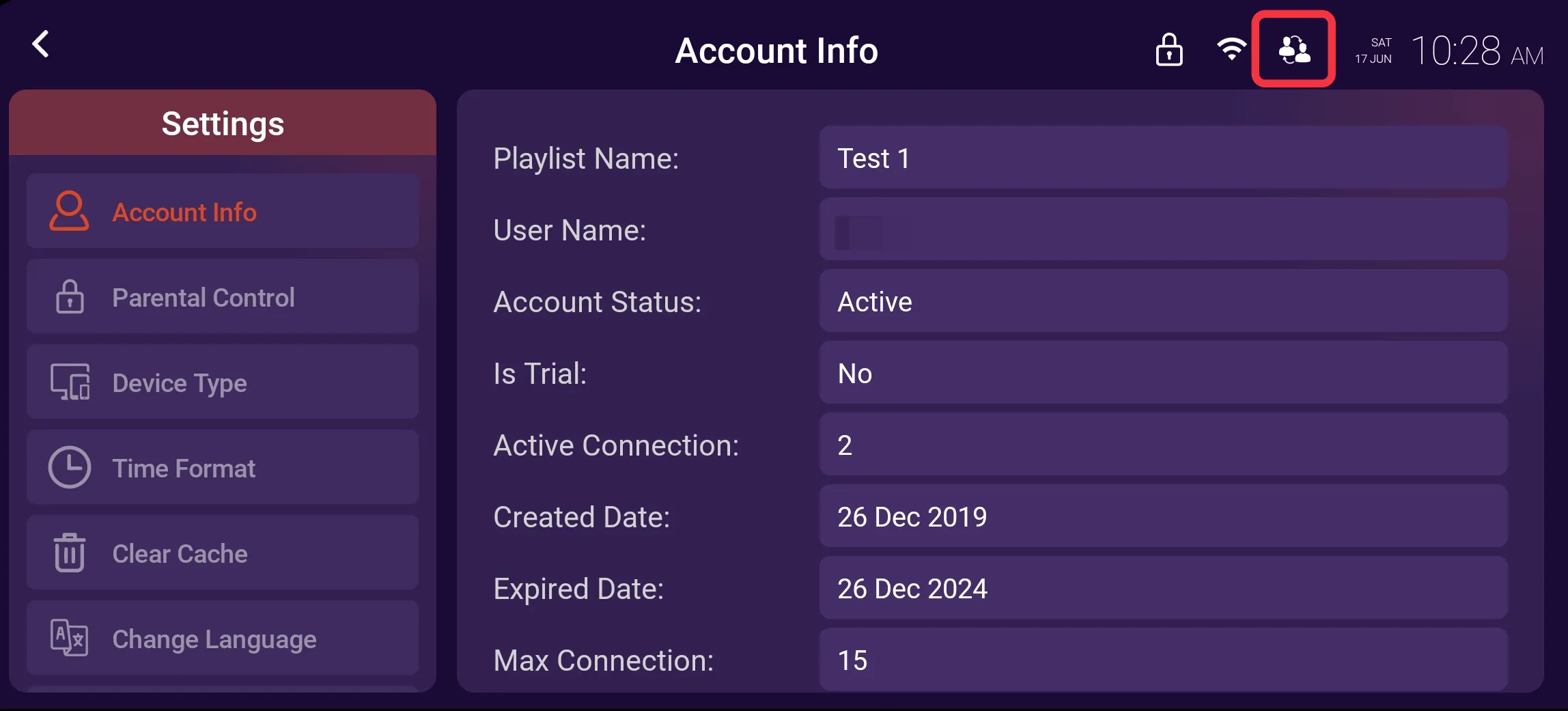The height and width of the screenshot is (711, 1568).
Task: Open Time Format settings
Action: coord(223,467)
